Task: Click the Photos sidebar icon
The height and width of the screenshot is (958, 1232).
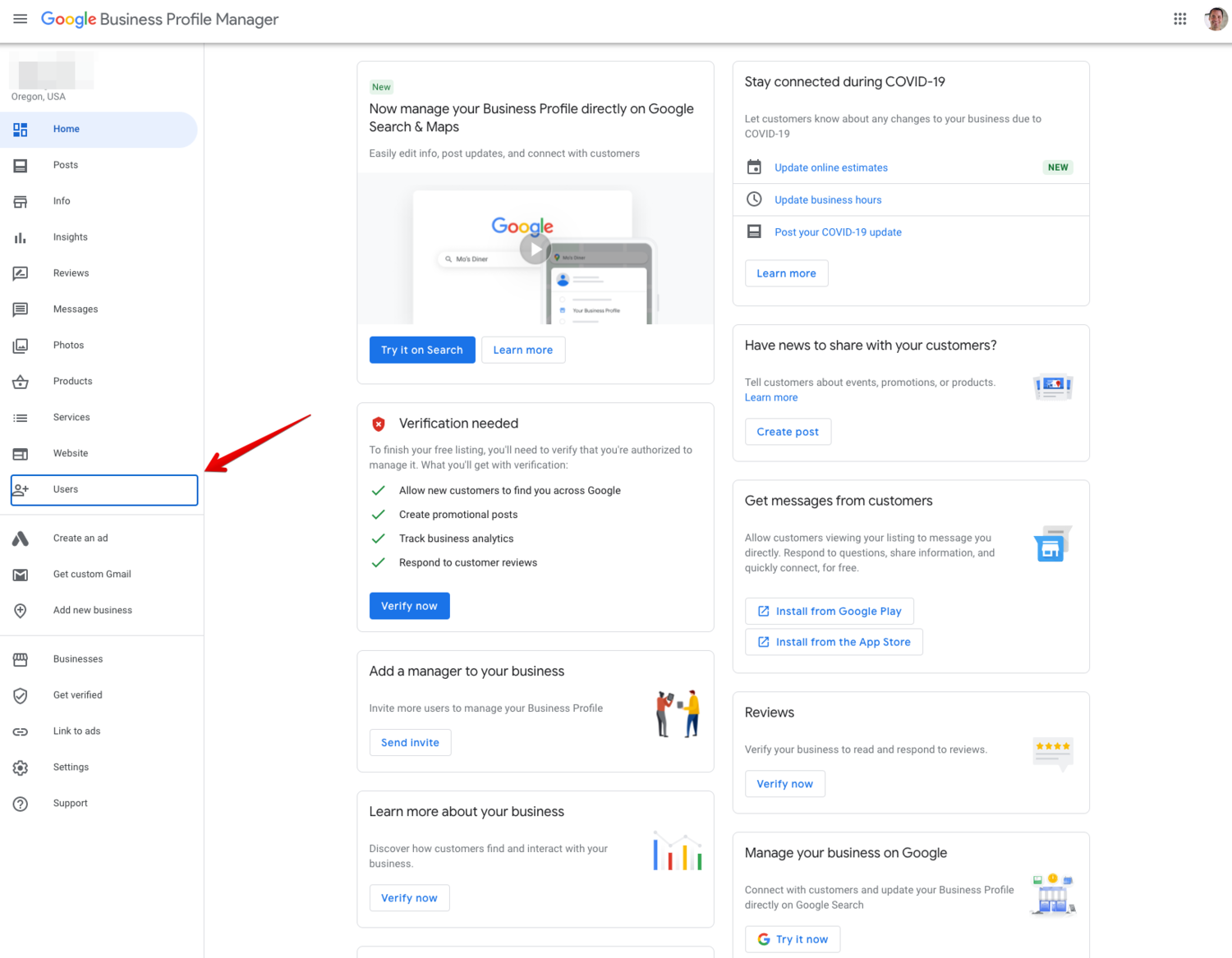Action: 21,346
